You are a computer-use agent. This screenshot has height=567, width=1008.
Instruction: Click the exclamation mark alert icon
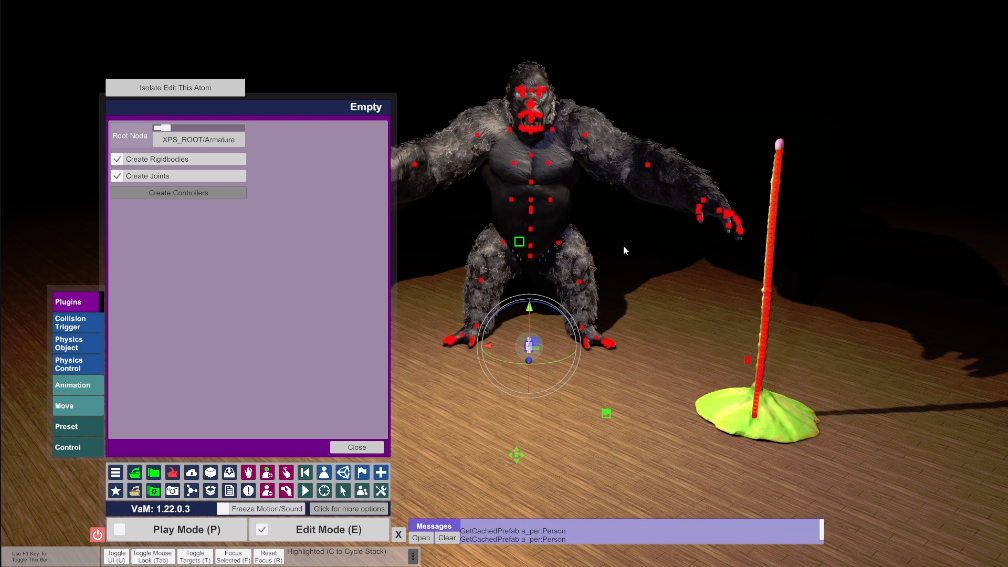[248, 490]
